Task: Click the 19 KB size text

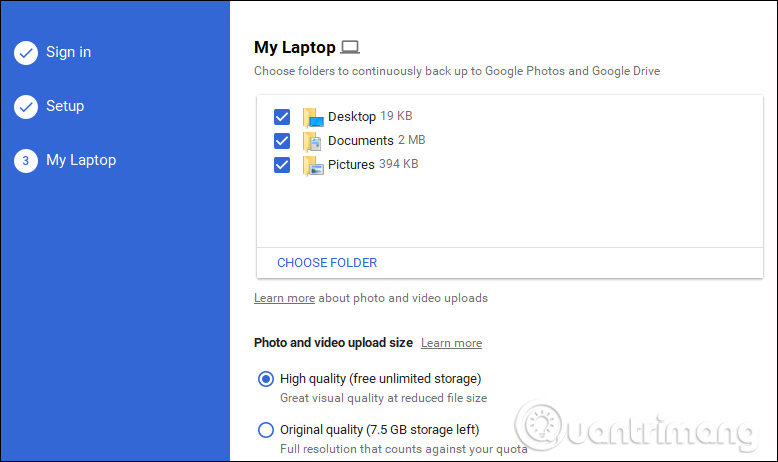Action: click(x=396, y=116)
